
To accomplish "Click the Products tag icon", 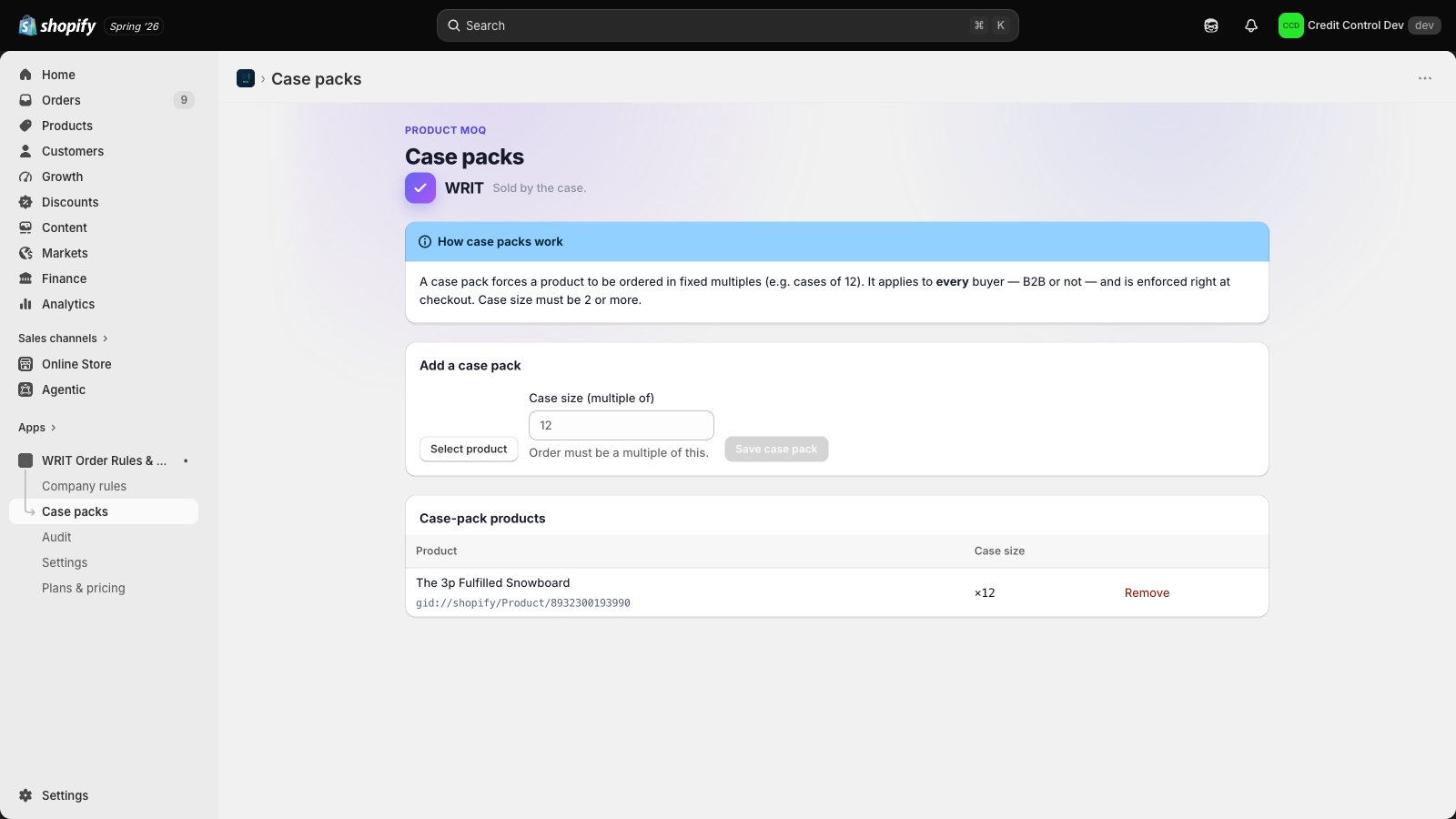I will point(25,126).
